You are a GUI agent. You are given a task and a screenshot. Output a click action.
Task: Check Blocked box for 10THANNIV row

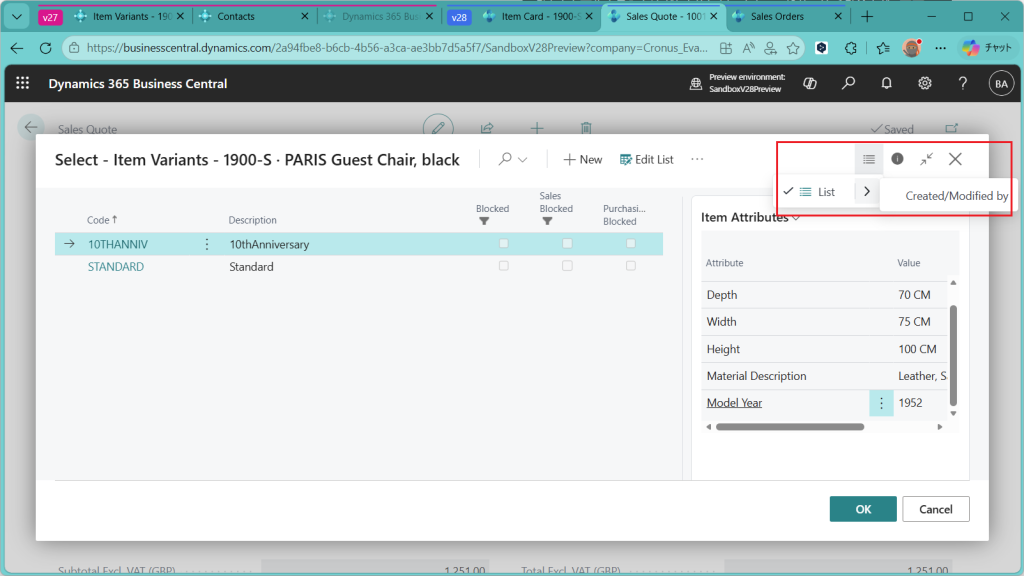[504, 244]
